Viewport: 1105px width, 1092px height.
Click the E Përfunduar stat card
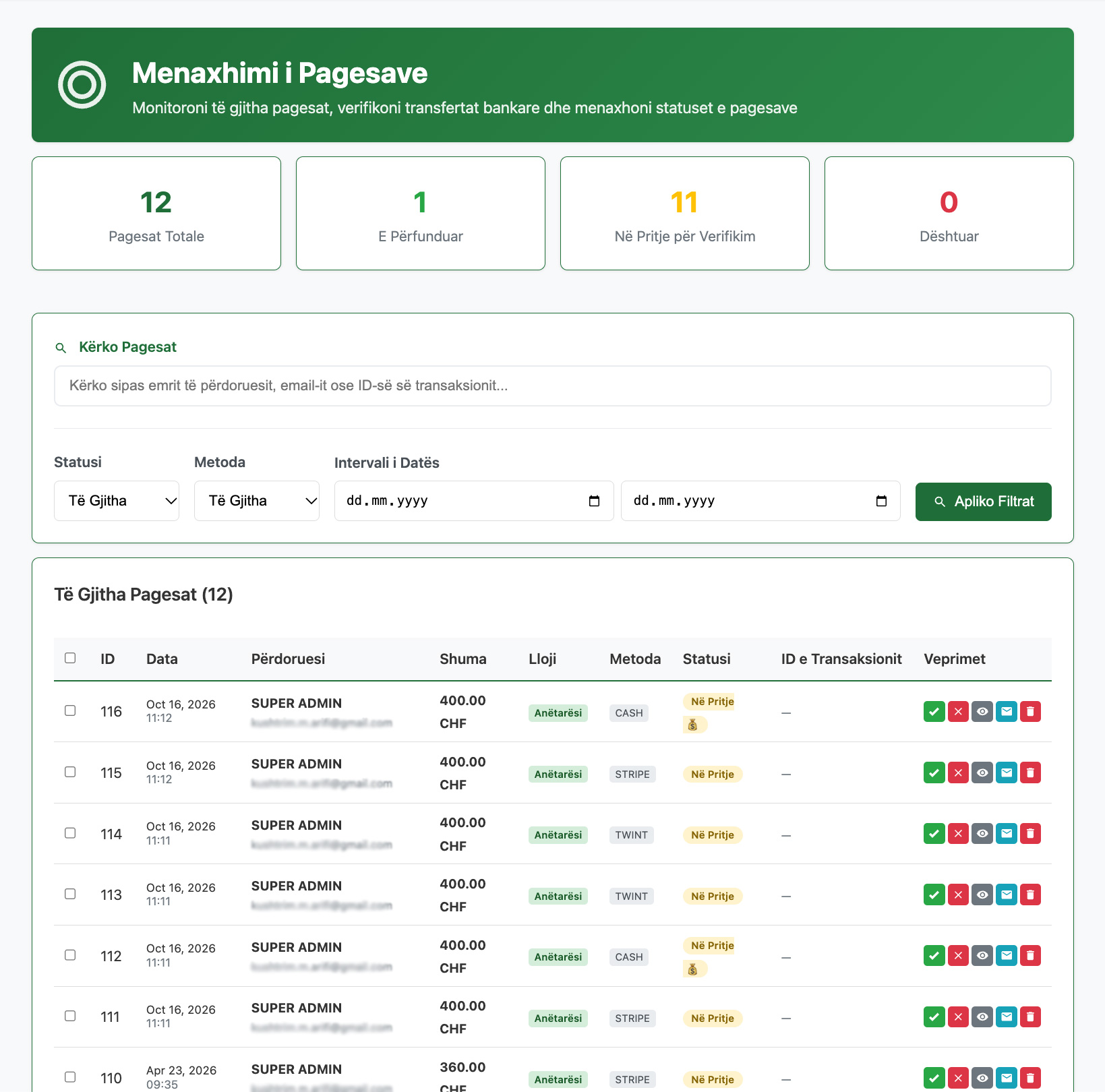pyautogui.click(x=421, y=214)
